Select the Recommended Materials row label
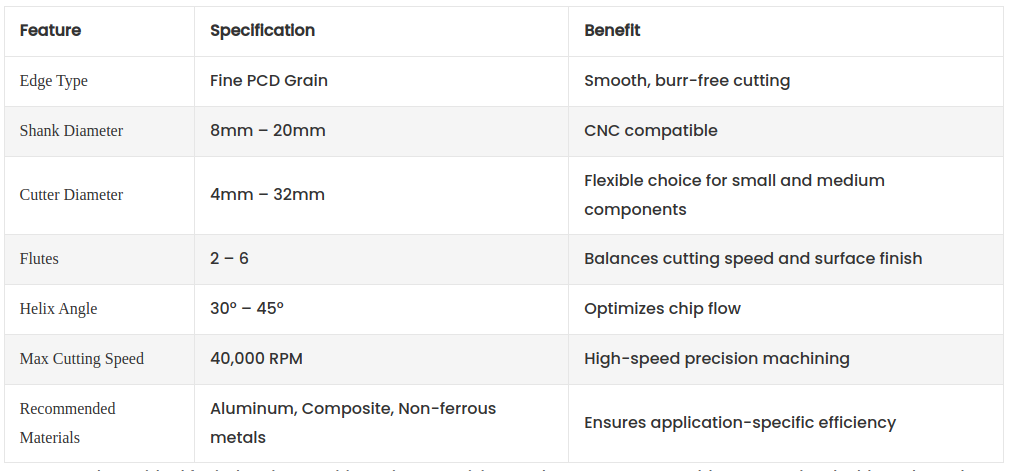1010x471 pixels. pyautogui.click(x=67, y=423)
